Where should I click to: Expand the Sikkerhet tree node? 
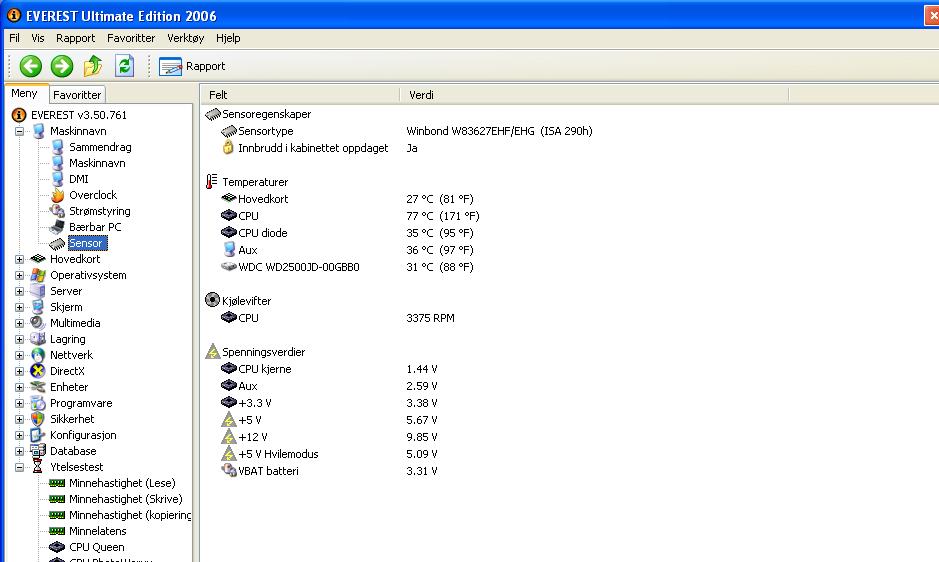click(19, 419)
